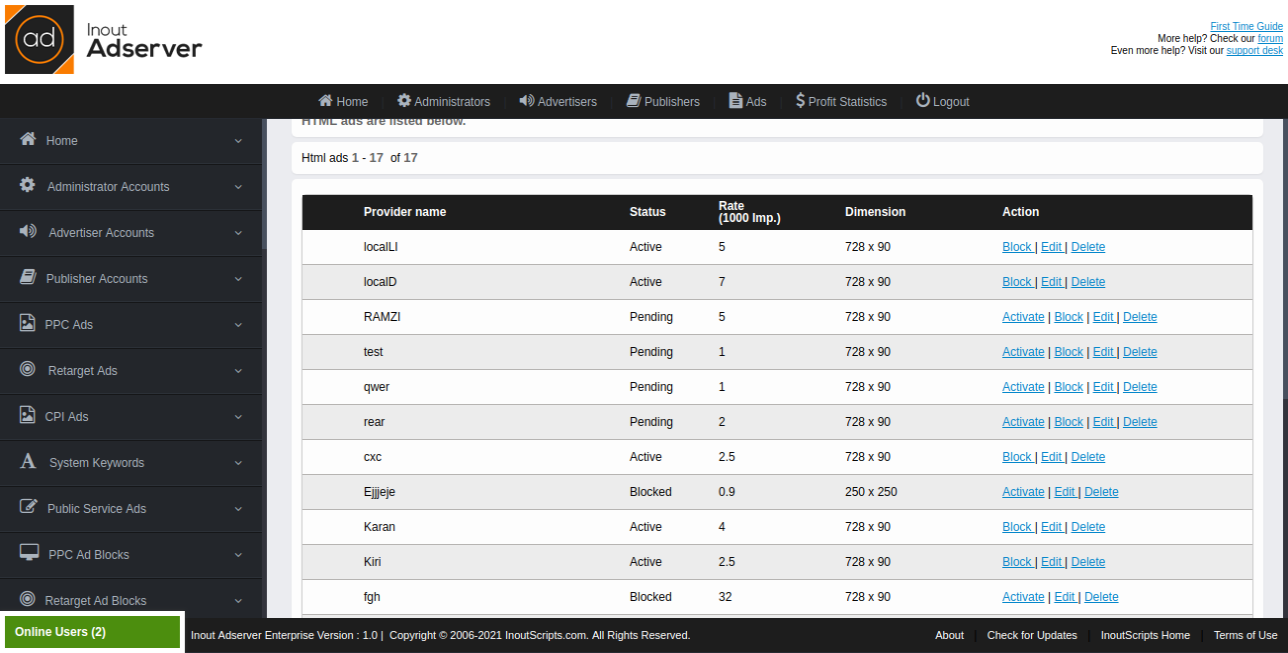Click the System Keywords letter icon
The width and height of the screenshot is (1288, 653).
pos(28,461)
